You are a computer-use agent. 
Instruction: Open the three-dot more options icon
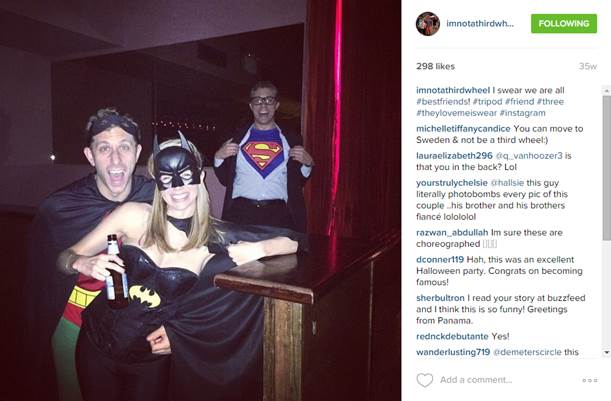tap(590, 380)
